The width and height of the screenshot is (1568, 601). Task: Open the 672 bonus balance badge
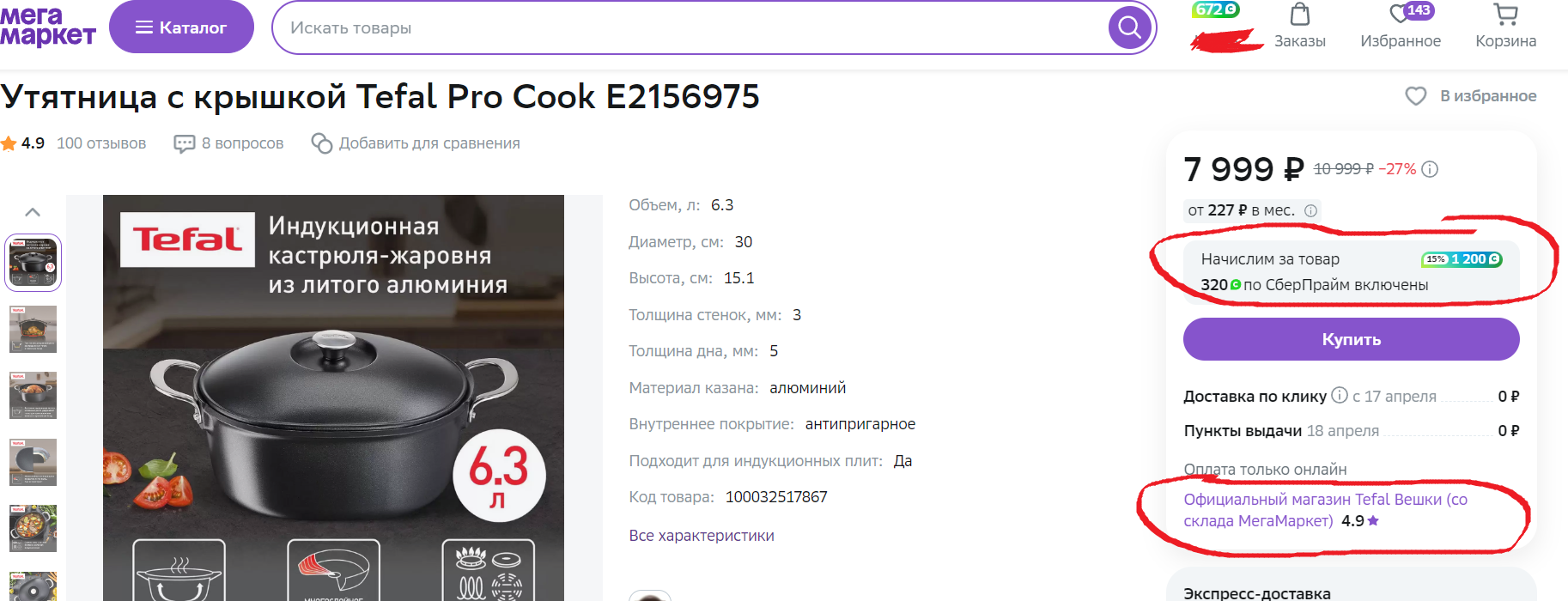(1215, 9)
